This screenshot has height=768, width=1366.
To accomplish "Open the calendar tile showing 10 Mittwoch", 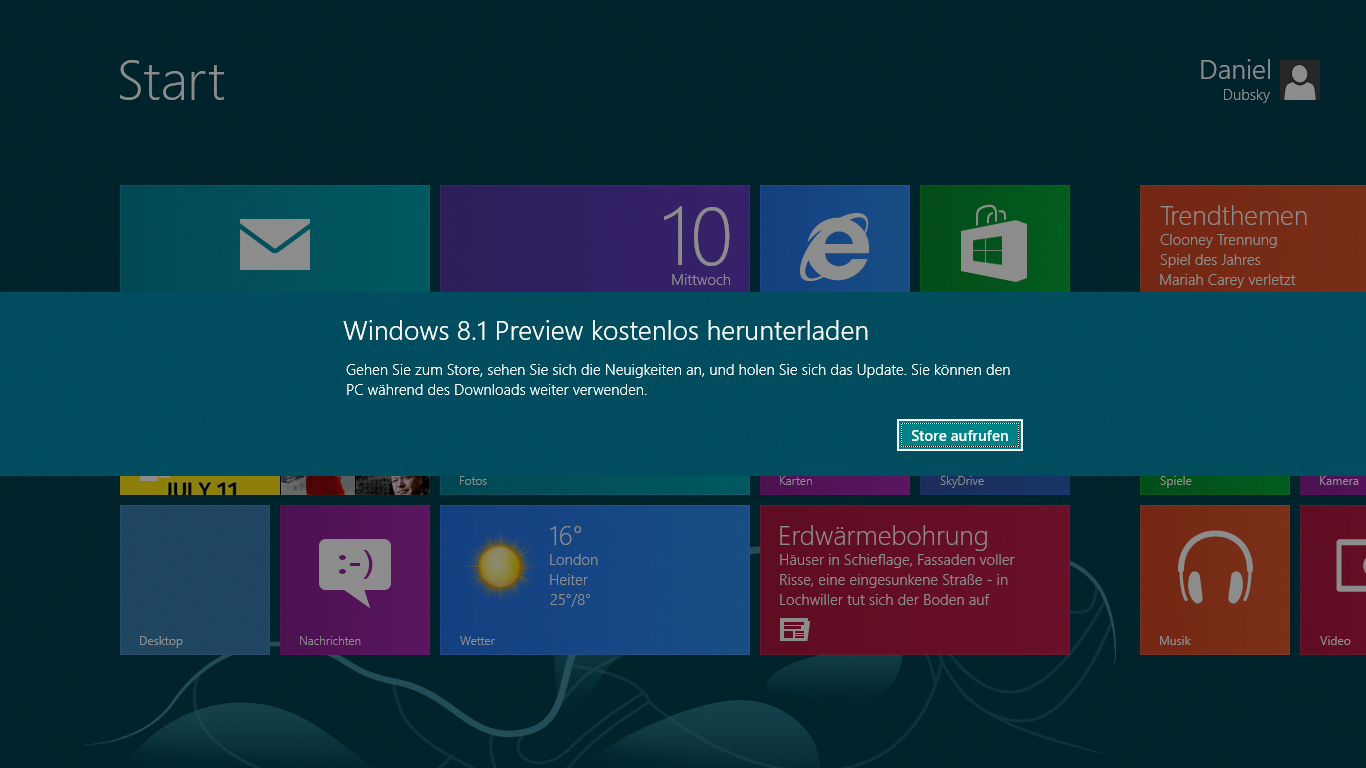I will [595, 238].
